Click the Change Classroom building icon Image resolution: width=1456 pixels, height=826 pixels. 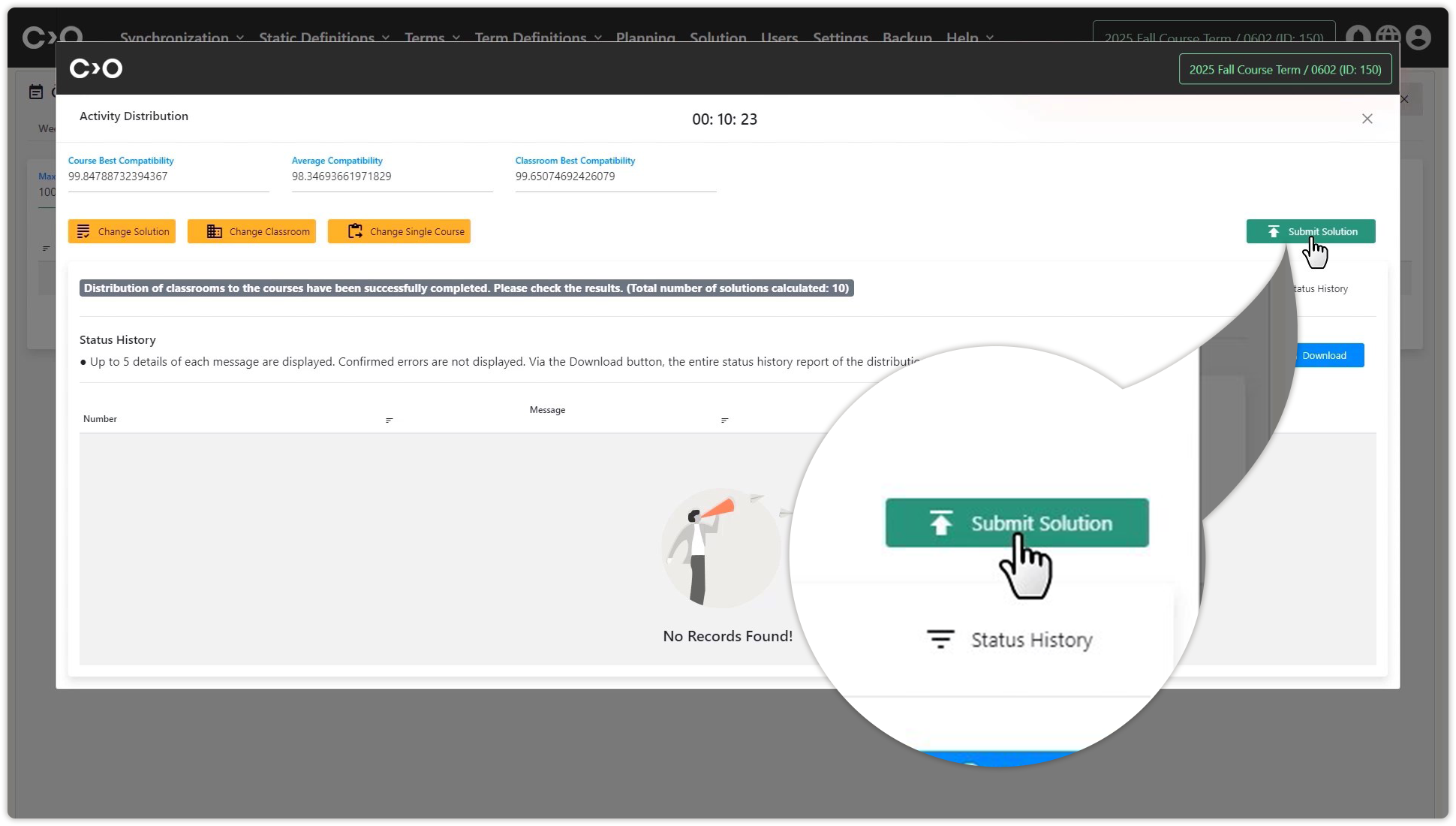[x=214, y=231]
